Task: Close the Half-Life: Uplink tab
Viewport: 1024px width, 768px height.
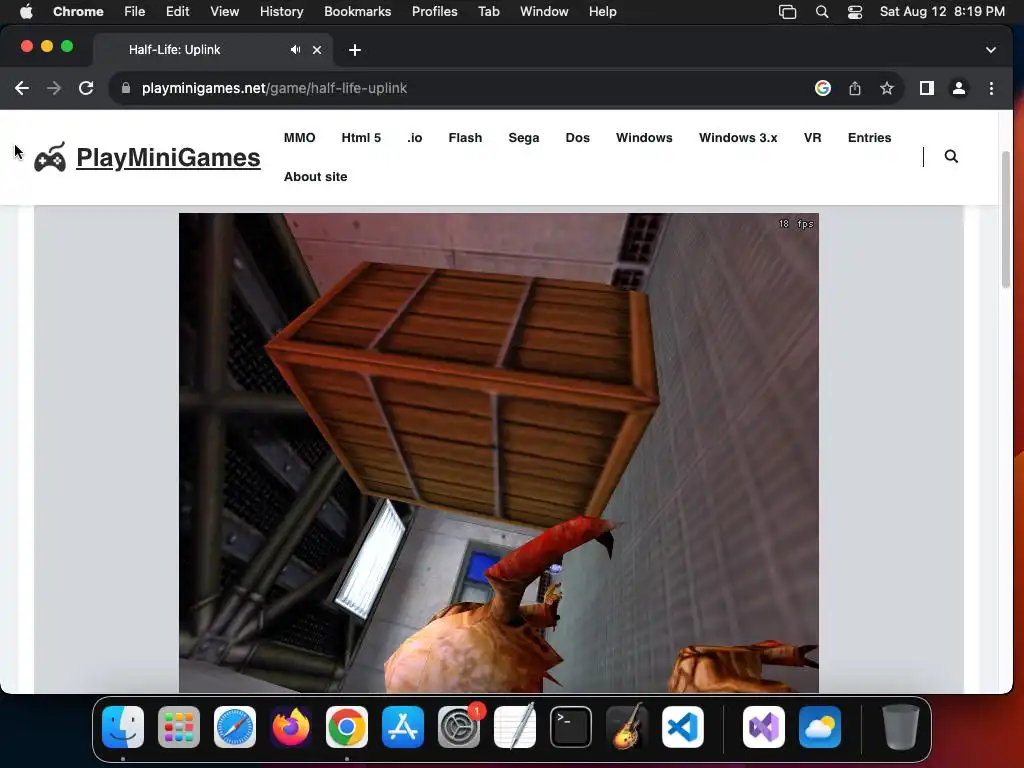Action: 317,50
